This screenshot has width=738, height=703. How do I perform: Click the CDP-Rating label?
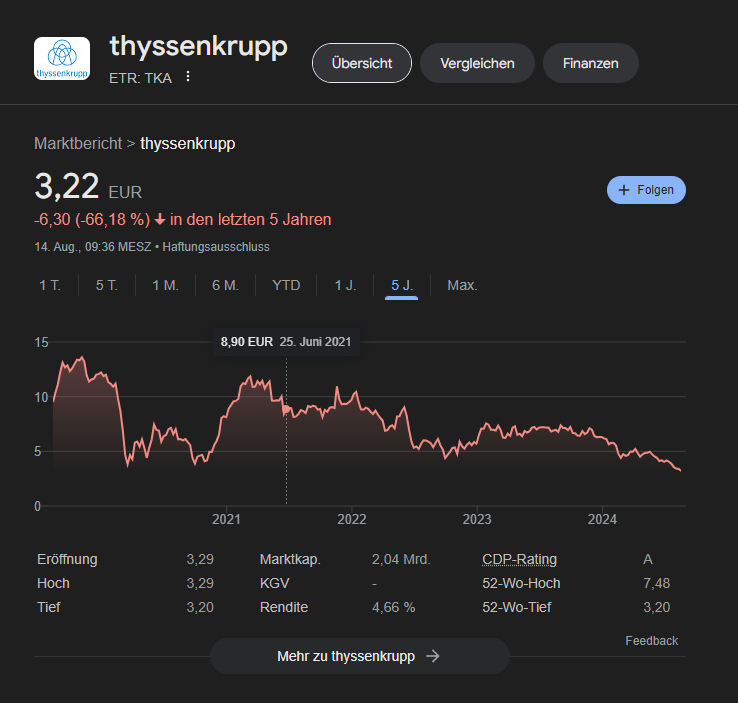click(519, 559)
